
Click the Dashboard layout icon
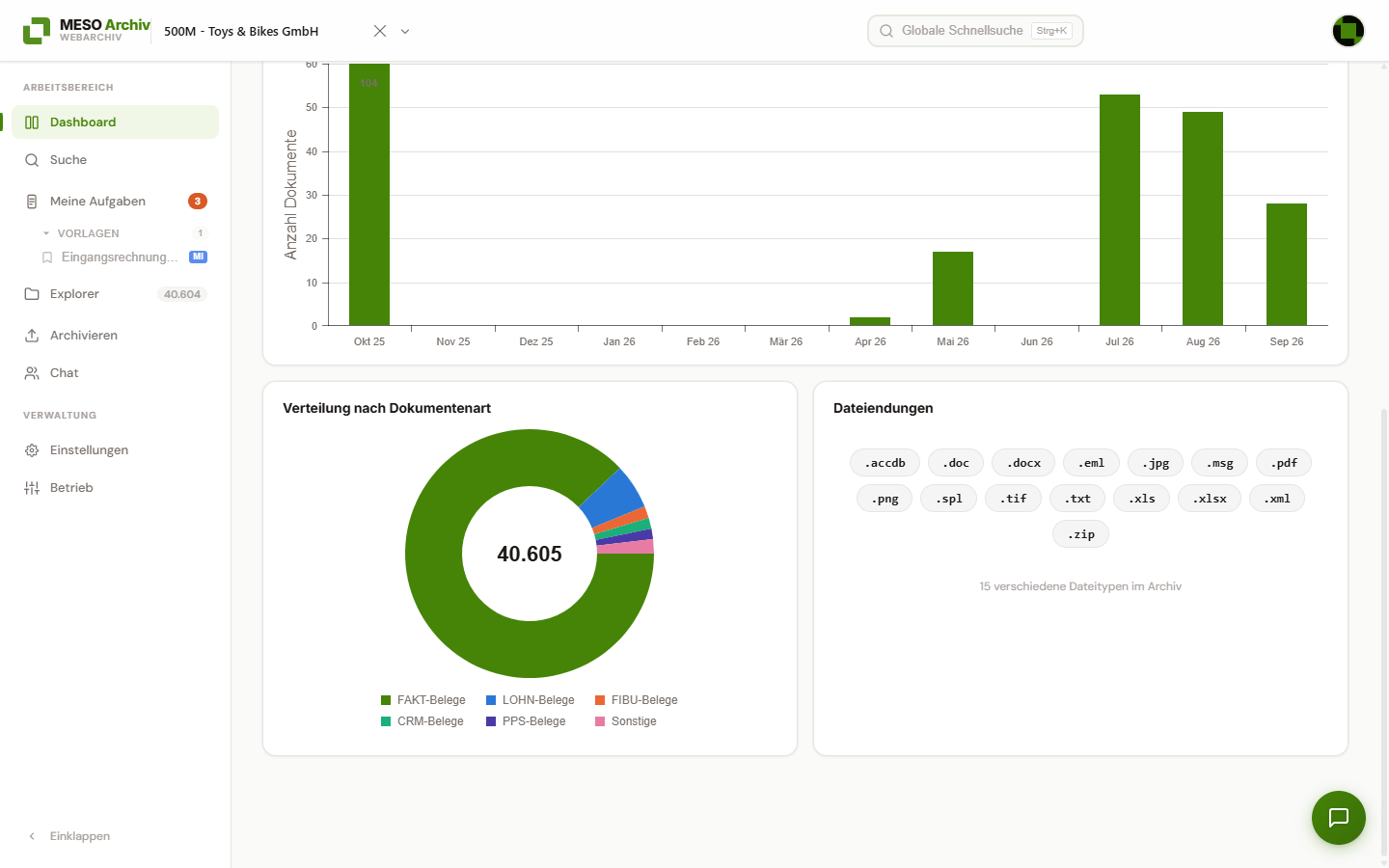pos(32,122)
